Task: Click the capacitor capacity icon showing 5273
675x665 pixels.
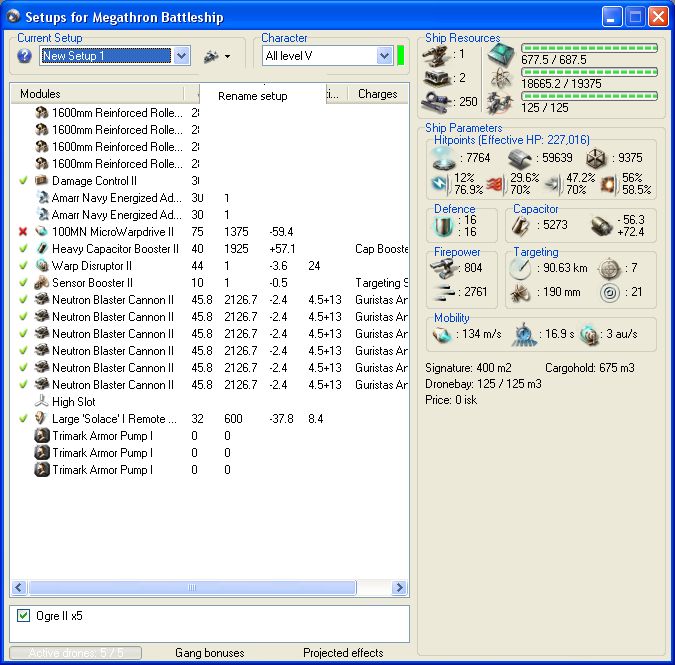Action: (521, 226)
